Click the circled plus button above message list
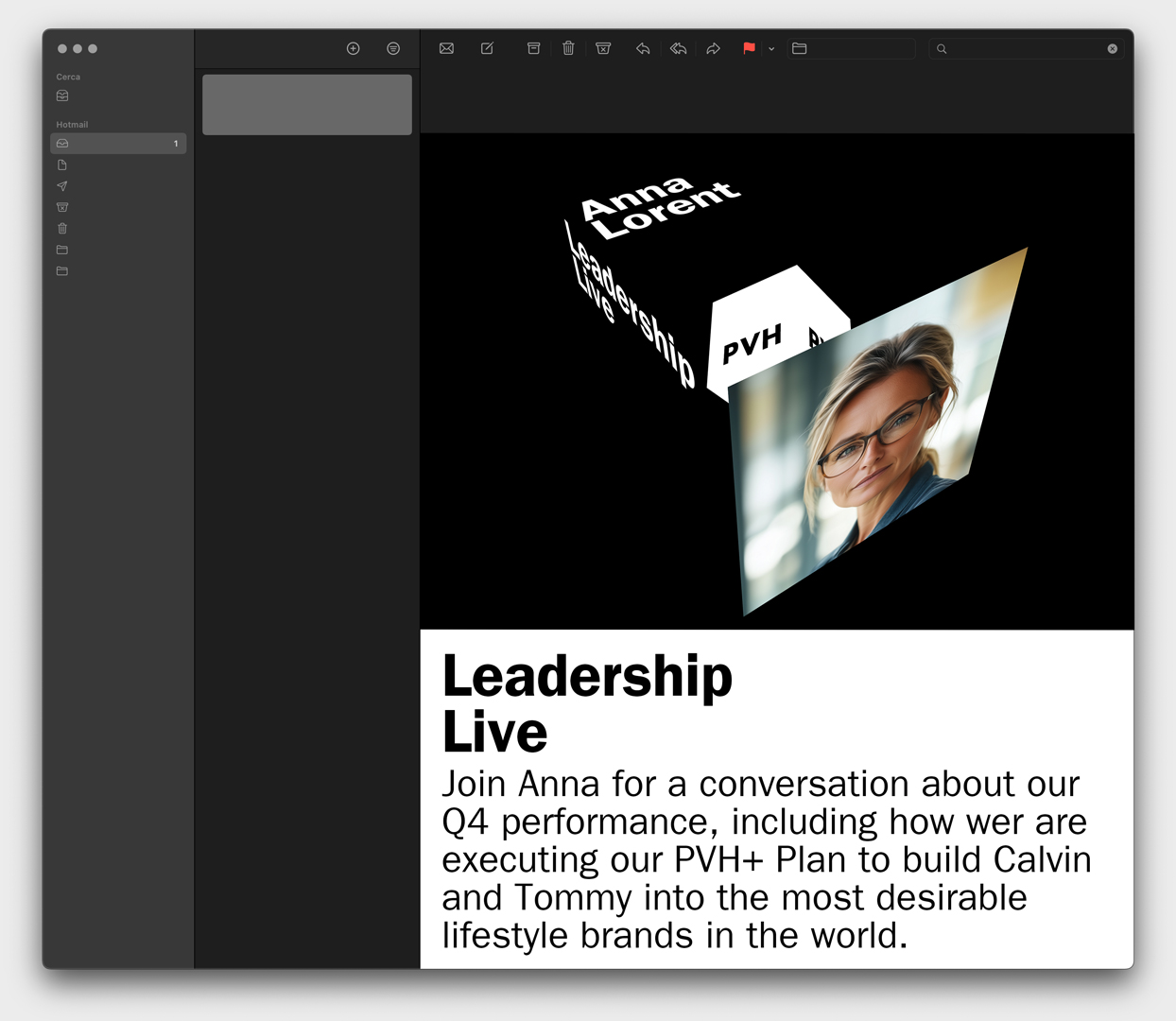Viewport: 1176px width, 1021px height. click(x=353, y=48)
